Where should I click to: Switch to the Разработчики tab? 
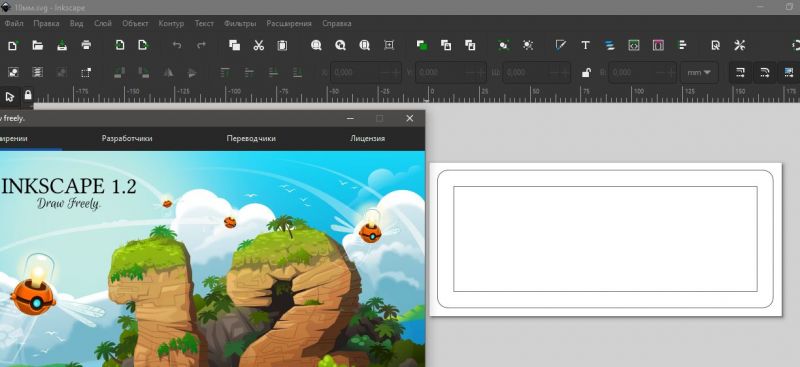pos(127,138)
